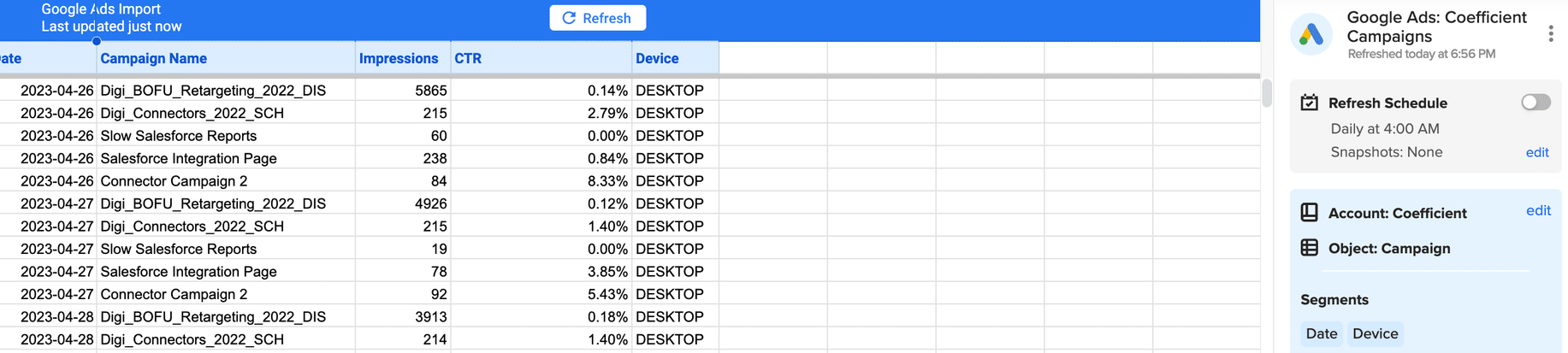The image size is (1568, 353).
Task: Select the Impressions column header
Action: pos(399,58)
